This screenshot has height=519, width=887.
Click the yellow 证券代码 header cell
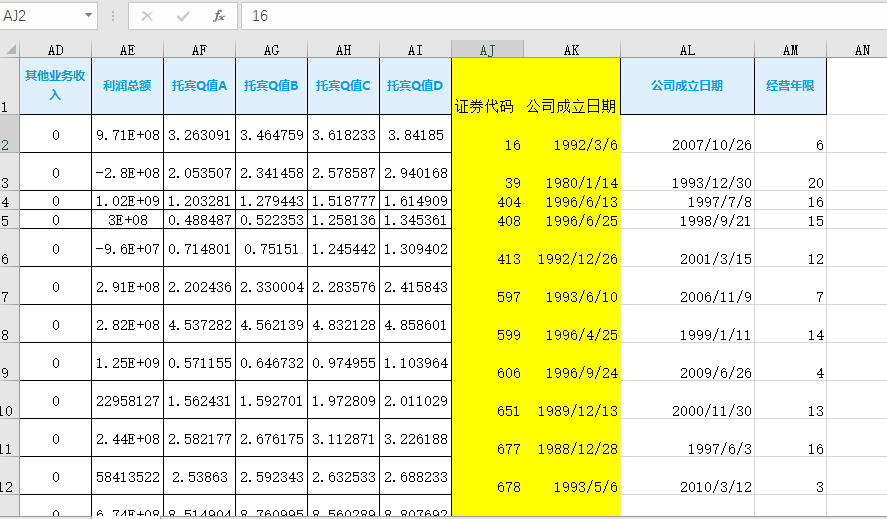(x=487, y=86)
